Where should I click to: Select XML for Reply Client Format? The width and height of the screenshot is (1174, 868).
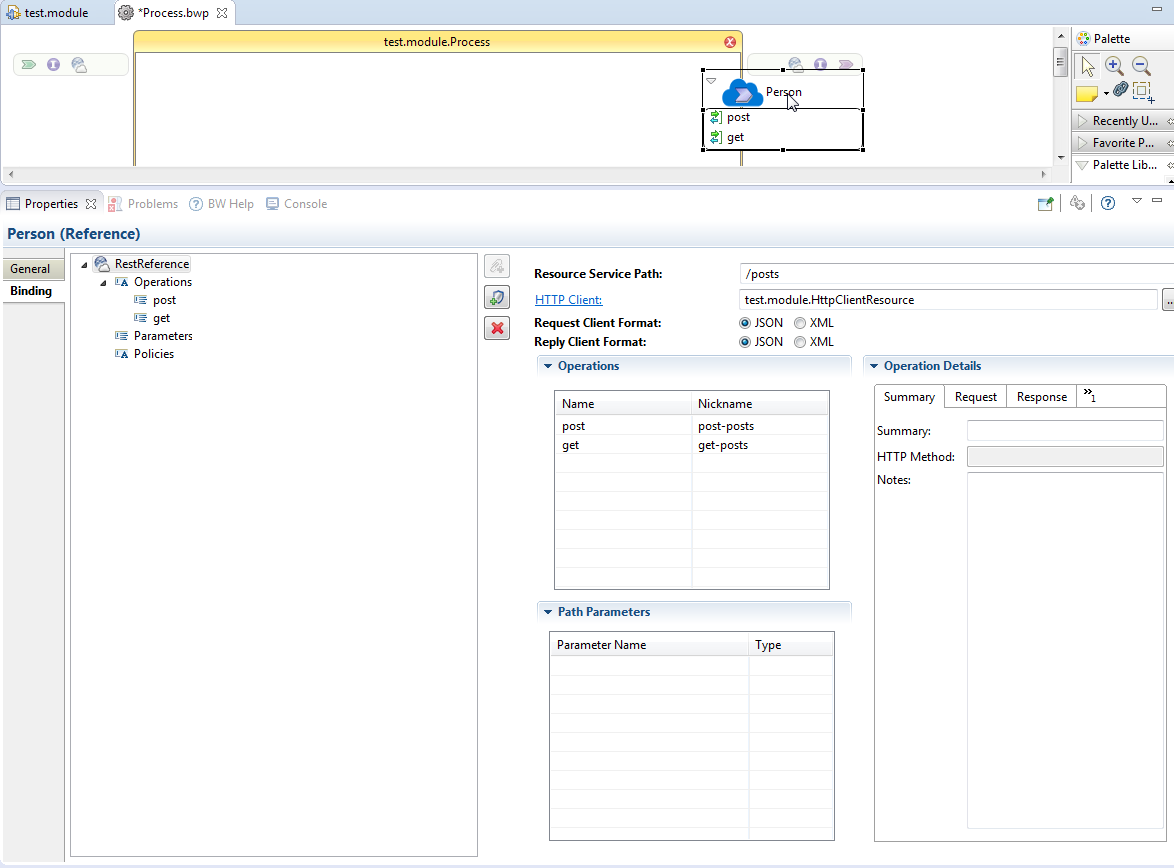pos(800,342)
